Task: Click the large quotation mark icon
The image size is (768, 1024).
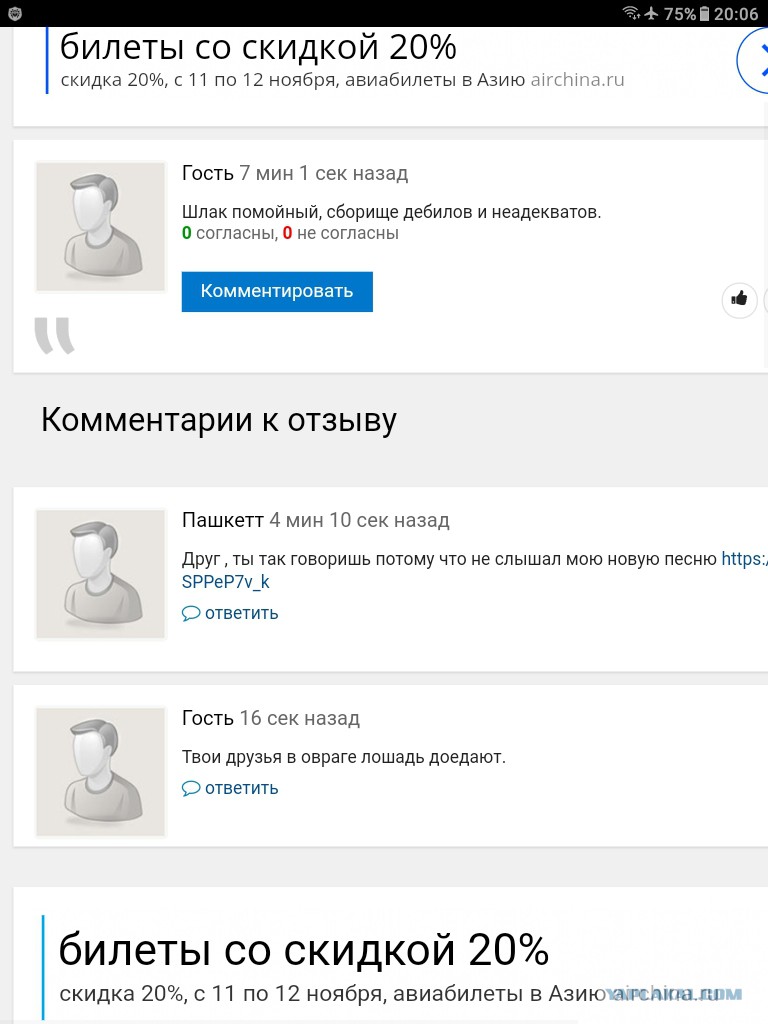Action: 55,336
